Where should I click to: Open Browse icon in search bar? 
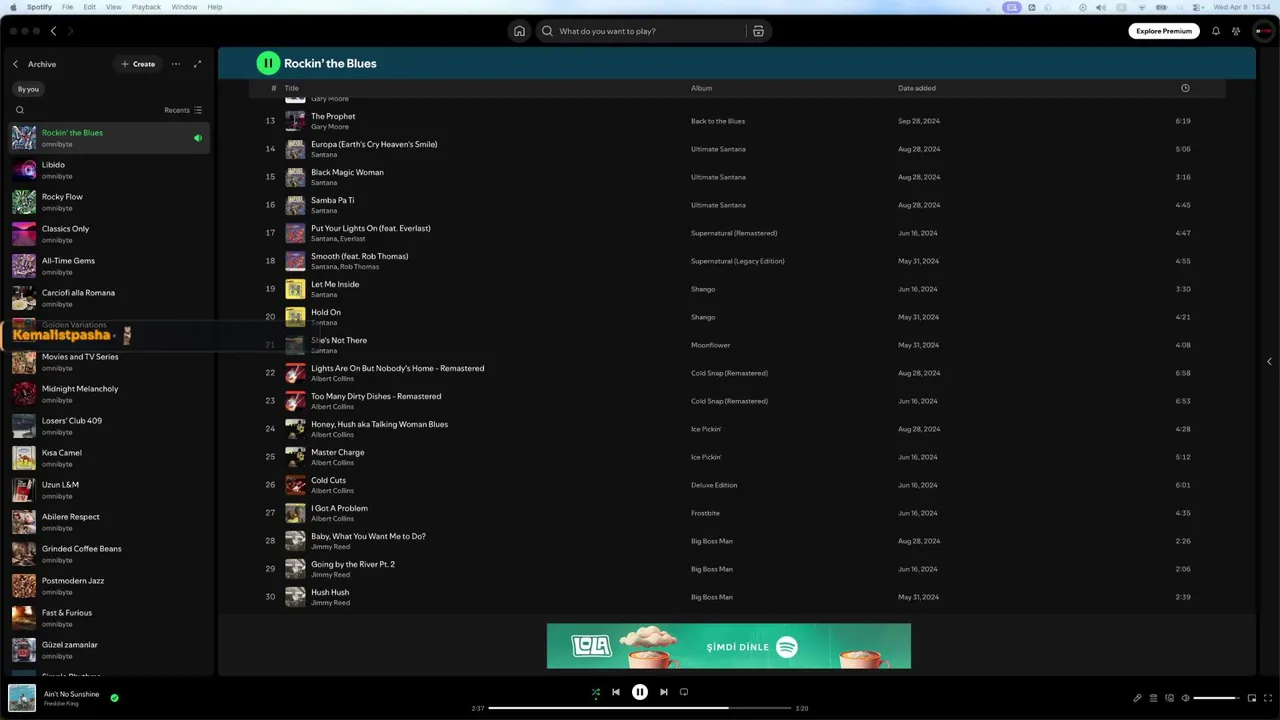[758, 31]
